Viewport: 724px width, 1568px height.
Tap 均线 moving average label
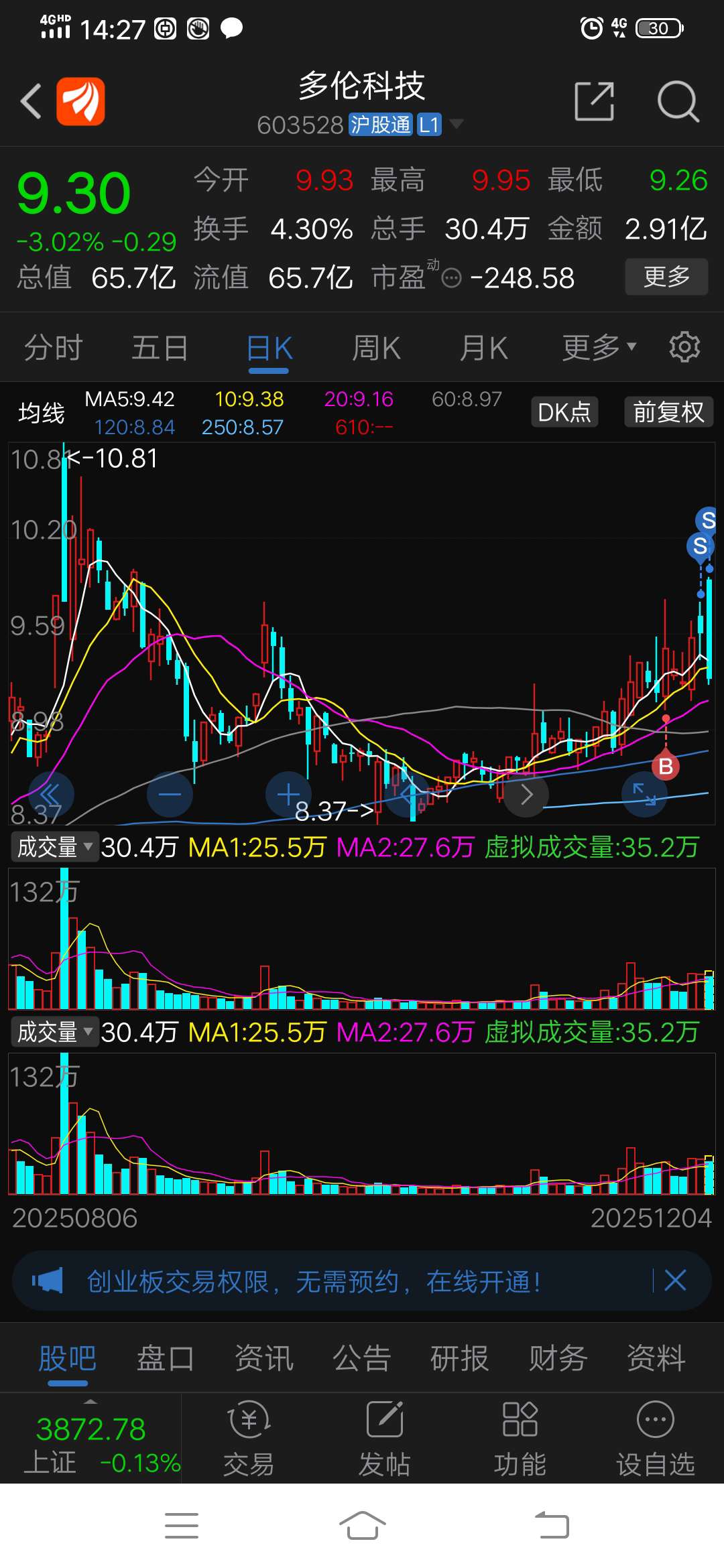(x=42, y=413)
